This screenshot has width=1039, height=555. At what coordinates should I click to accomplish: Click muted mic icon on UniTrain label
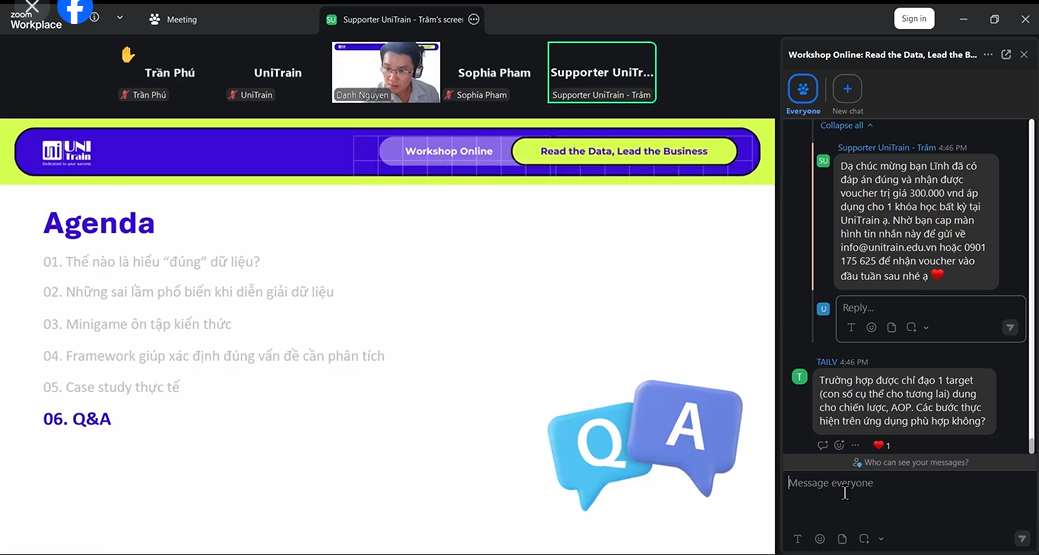[x=232, y=95]
